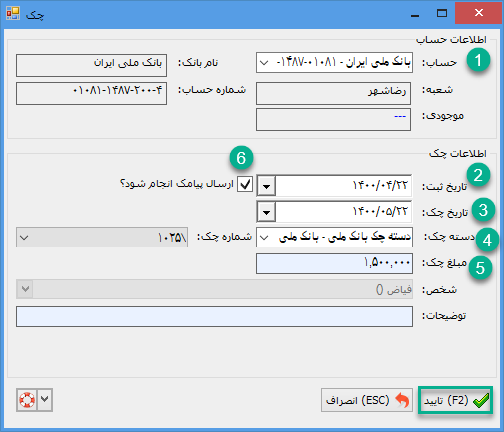Click the green checkmark on the تایید button
This screenshot has height=432, width=504.
click(x=481, y=400)
